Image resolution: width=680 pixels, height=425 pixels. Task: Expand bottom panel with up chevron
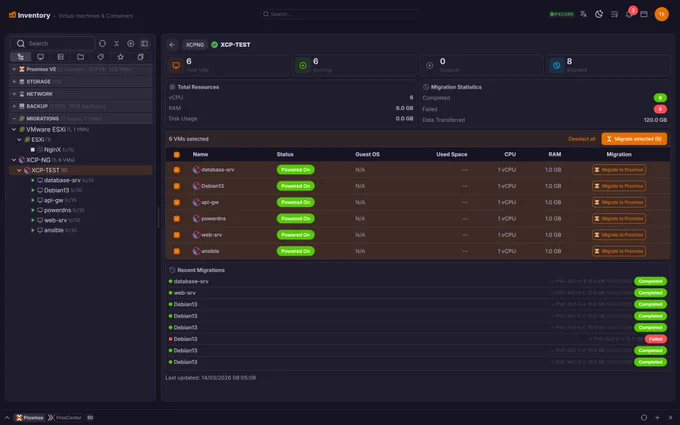coord(7,418)
